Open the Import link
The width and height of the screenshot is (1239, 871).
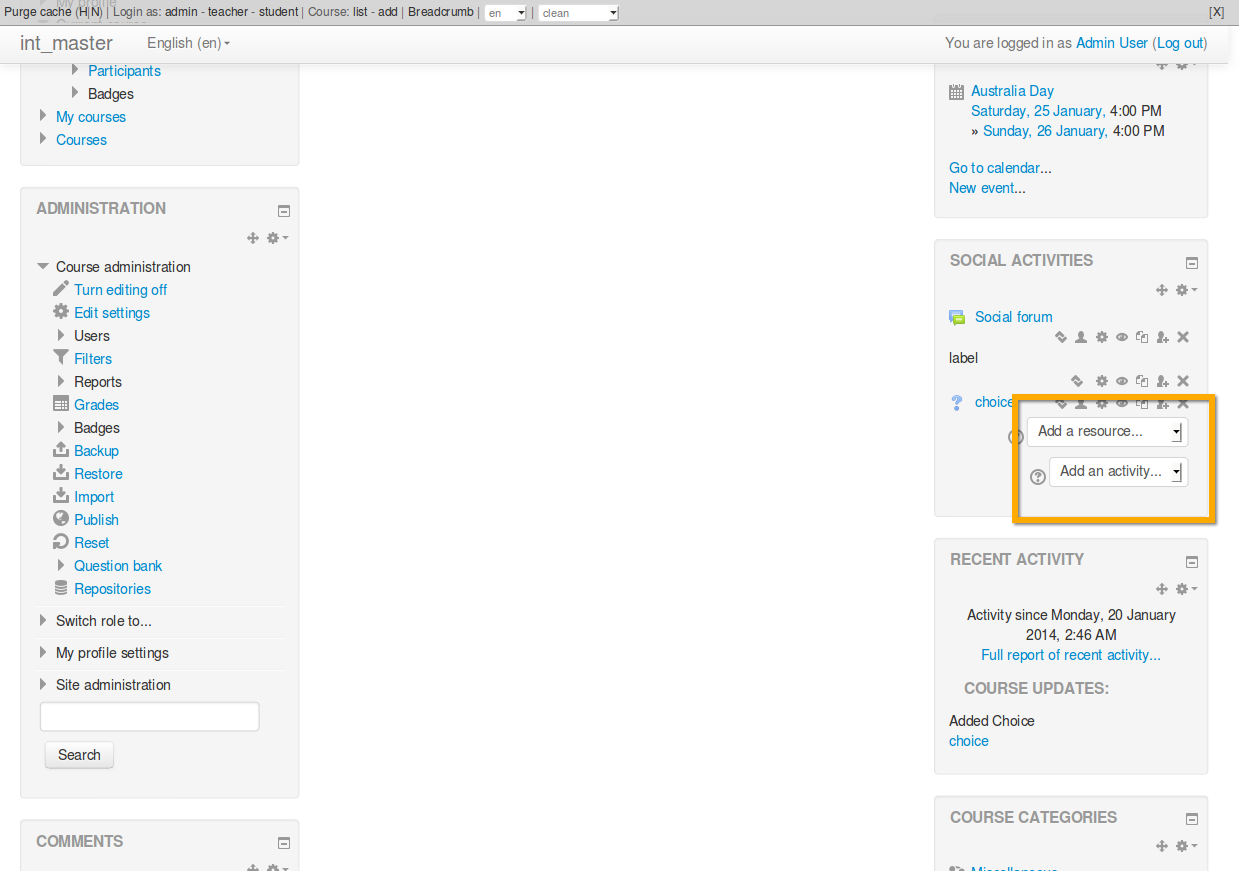point(94,497)
